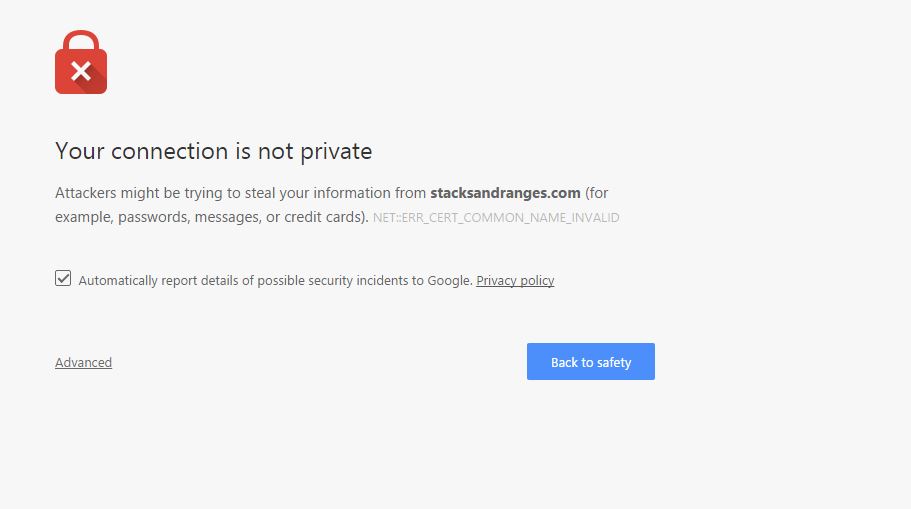Click the bold stacksandranges.com domain name

[505, 193]
